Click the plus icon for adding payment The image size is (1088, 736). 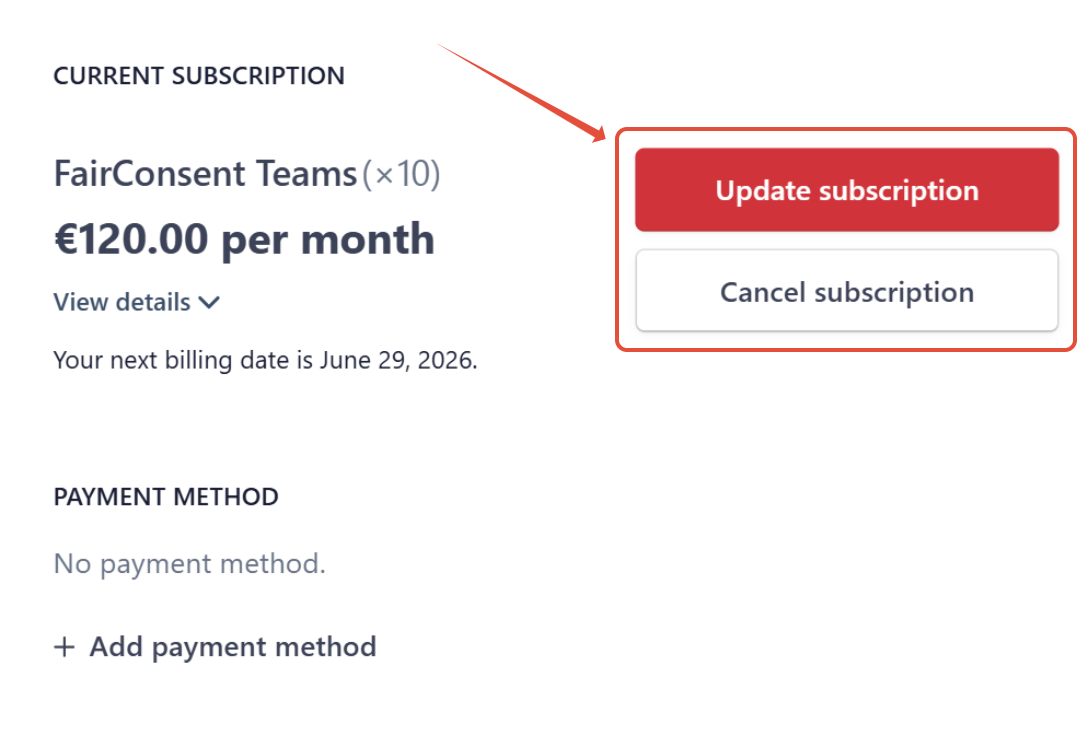click(x=64, y=647)
